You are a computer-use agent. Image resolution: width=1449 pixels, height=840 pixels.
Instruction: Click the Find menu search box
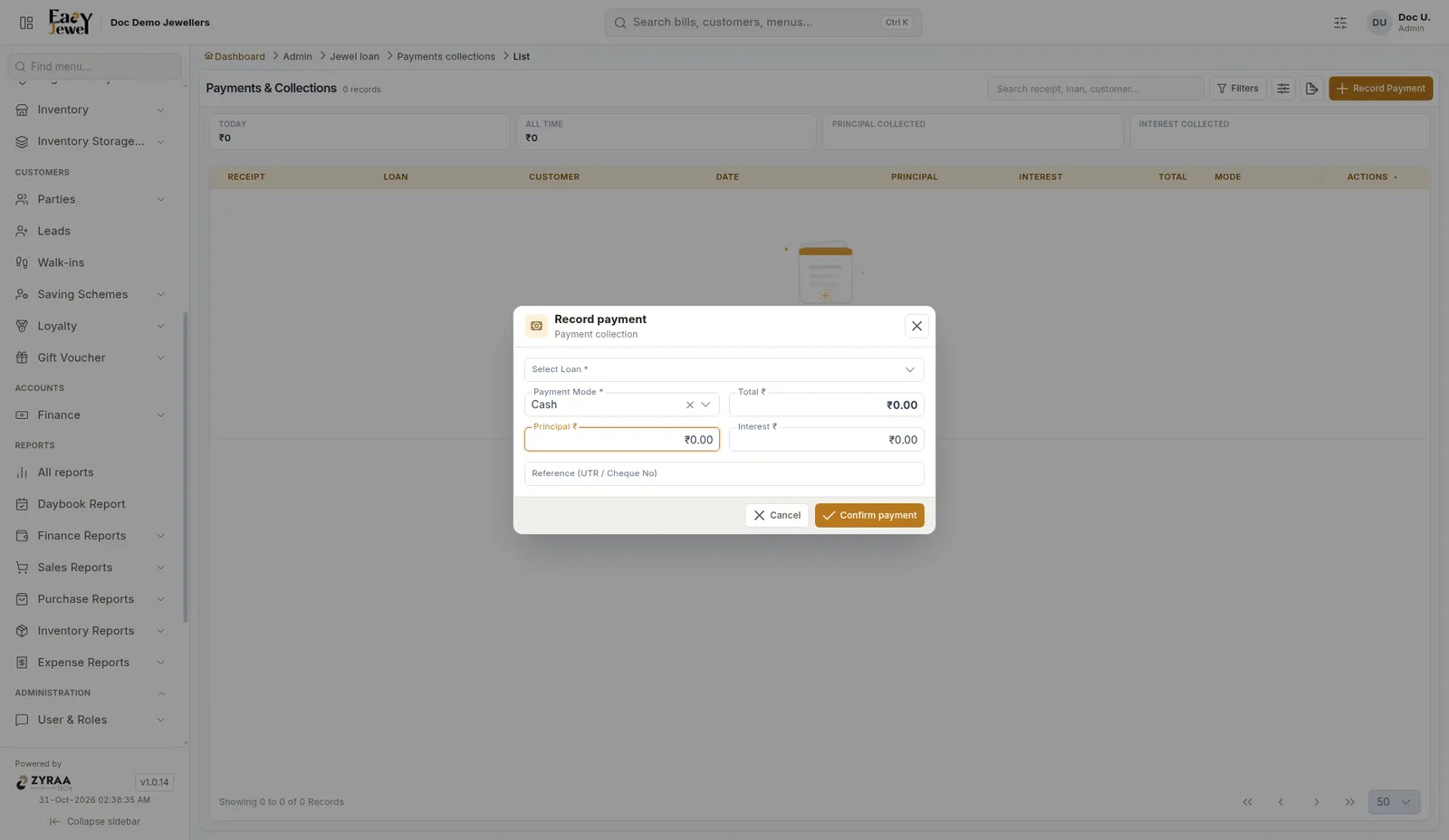[x=94, y=66]
